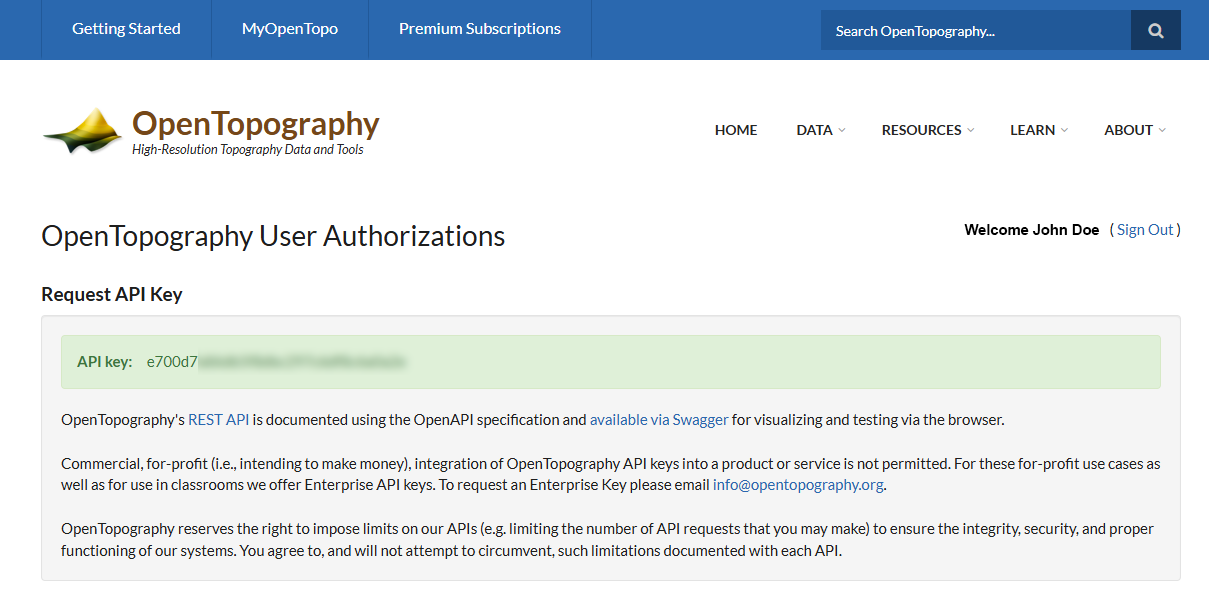The height and width of the screenshot is (616, 1209).
Task: Click the OpenTopography mountain logo
Action: (x=83, y=131)
